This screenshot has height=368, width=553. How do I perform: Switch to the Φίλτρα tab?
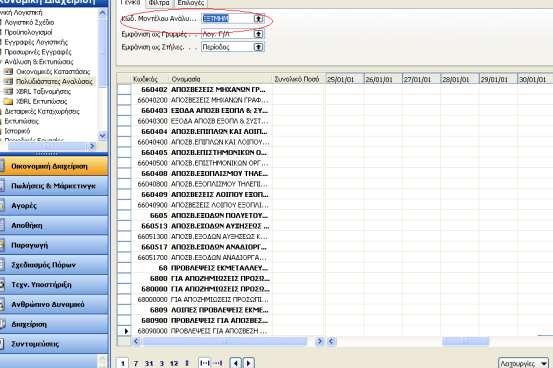tap(159, 3)
